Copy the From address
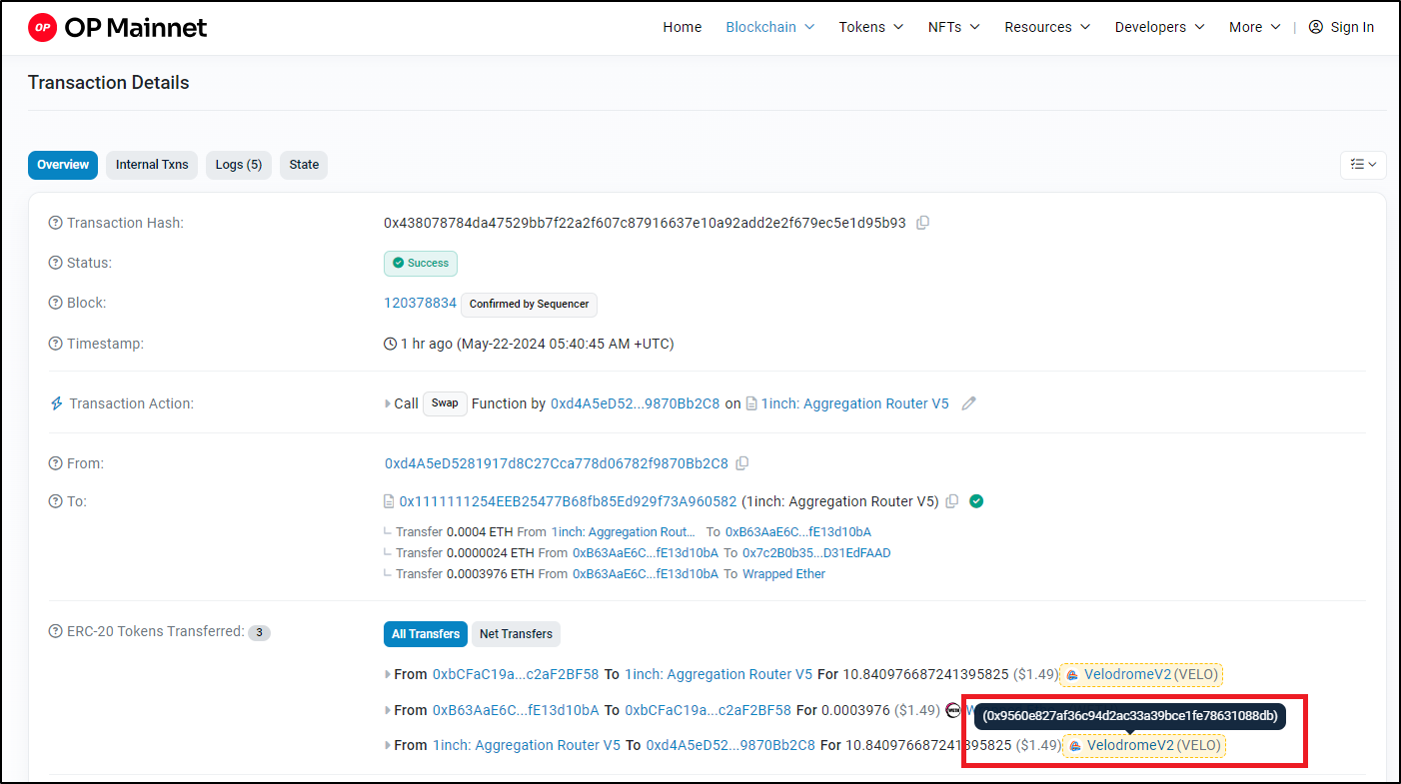The width and height of the screenshot is (1401, 784). click(742, 464)
